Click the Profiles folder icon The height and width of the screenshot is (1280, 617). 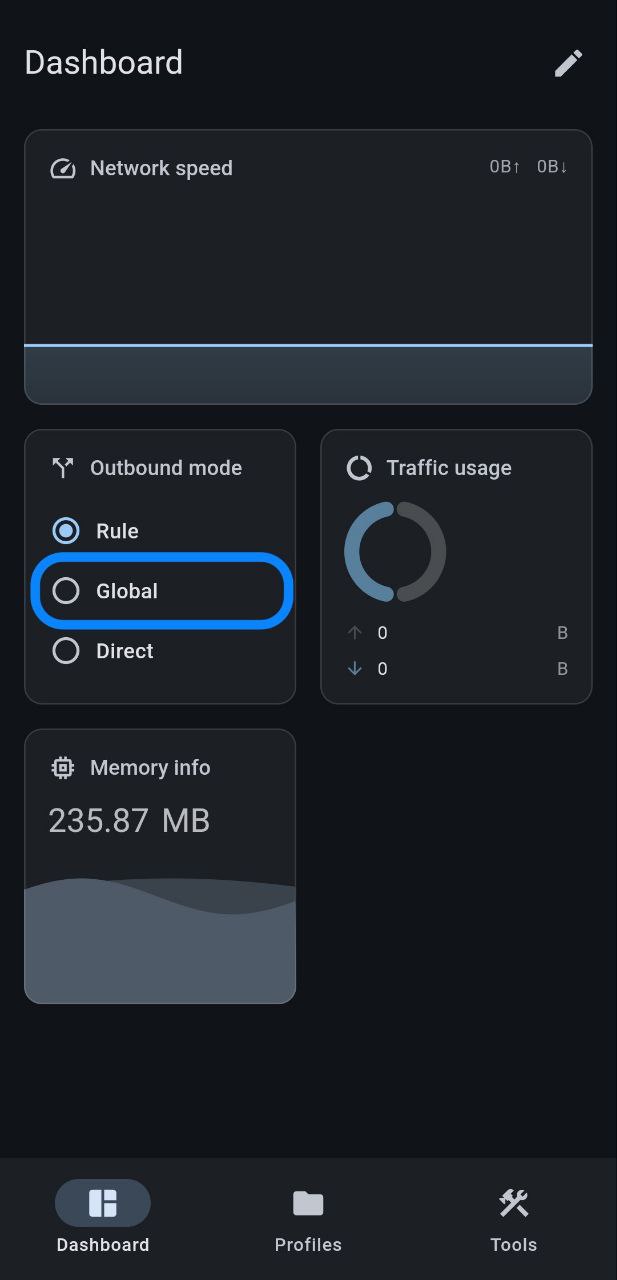pyautogui.click(x=308, y=1203)
